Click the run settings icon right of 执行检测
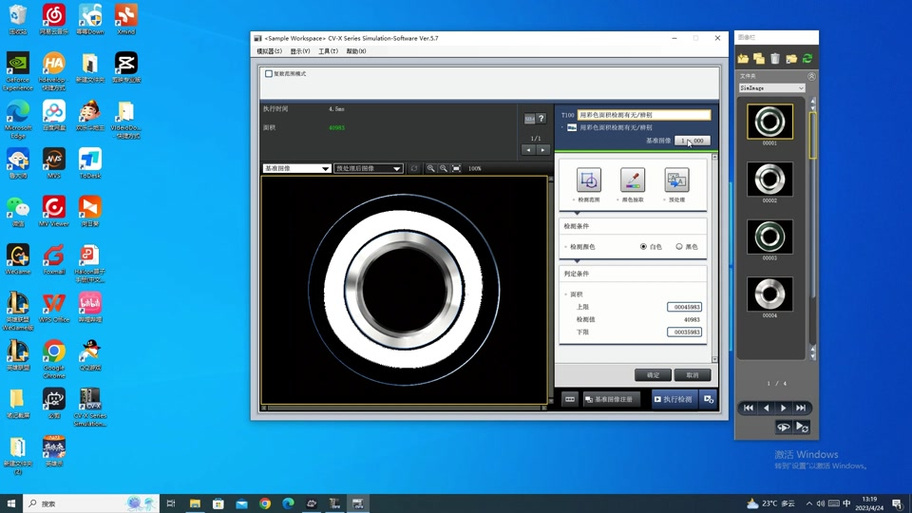The height and width of the screenshot is (513, 912). coord(708,399)
